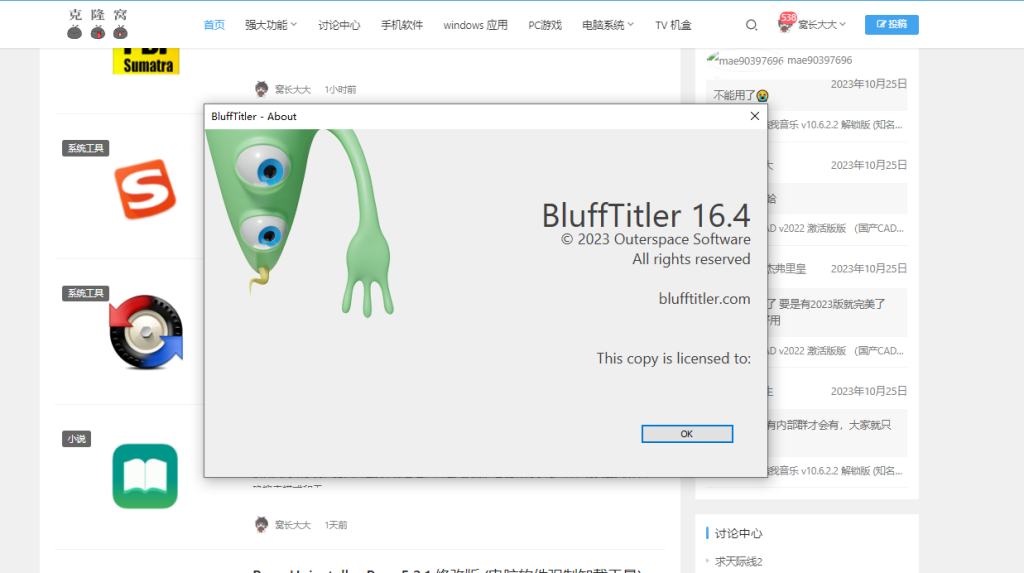Open the TV 机盒 section
This screenshot has width=1024, height=573.
(x=673, y=25)
